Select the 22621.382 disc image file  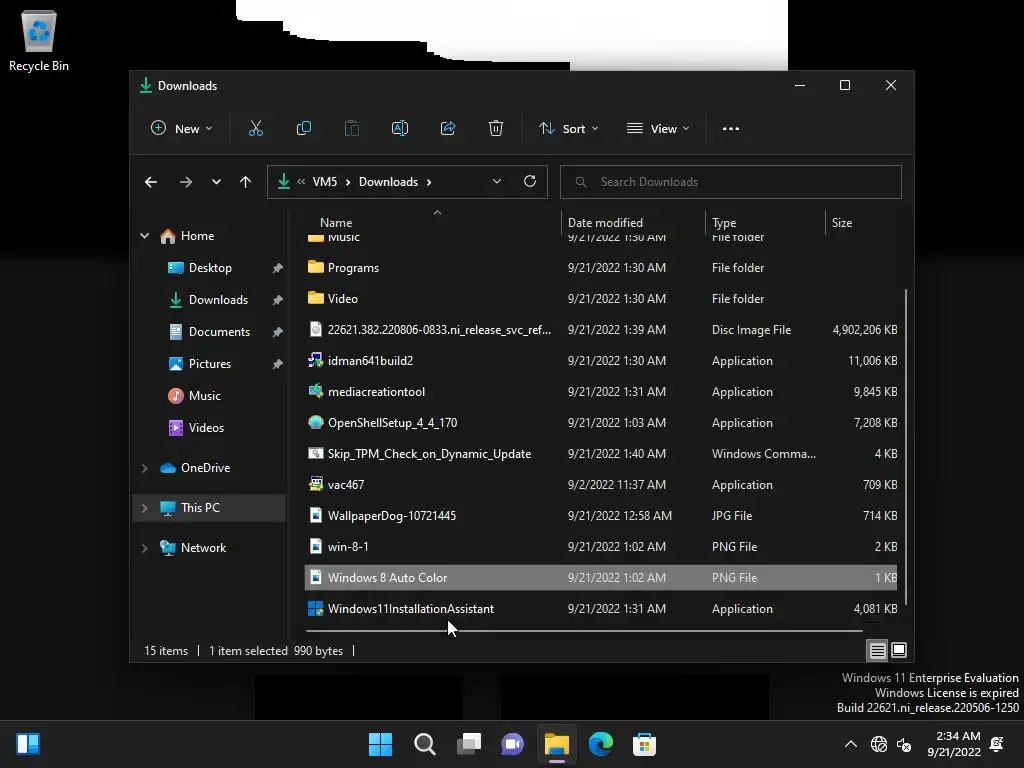pos(601,330)
